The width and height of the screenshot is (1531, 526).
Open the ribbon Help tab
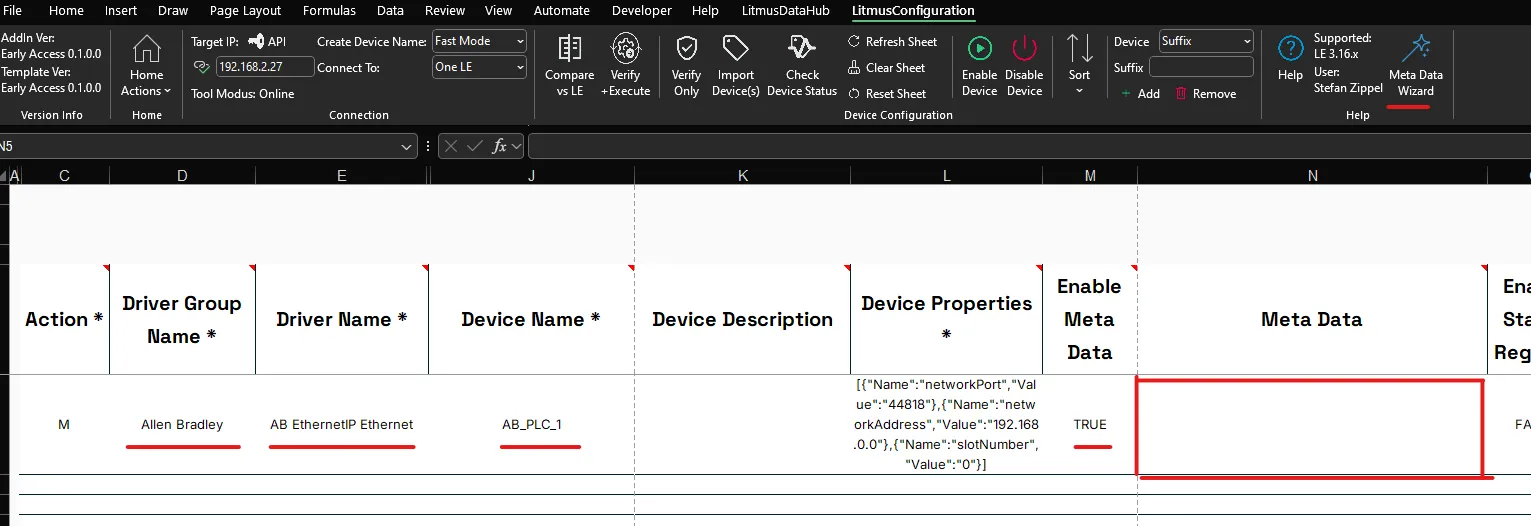tap(705, 11)
